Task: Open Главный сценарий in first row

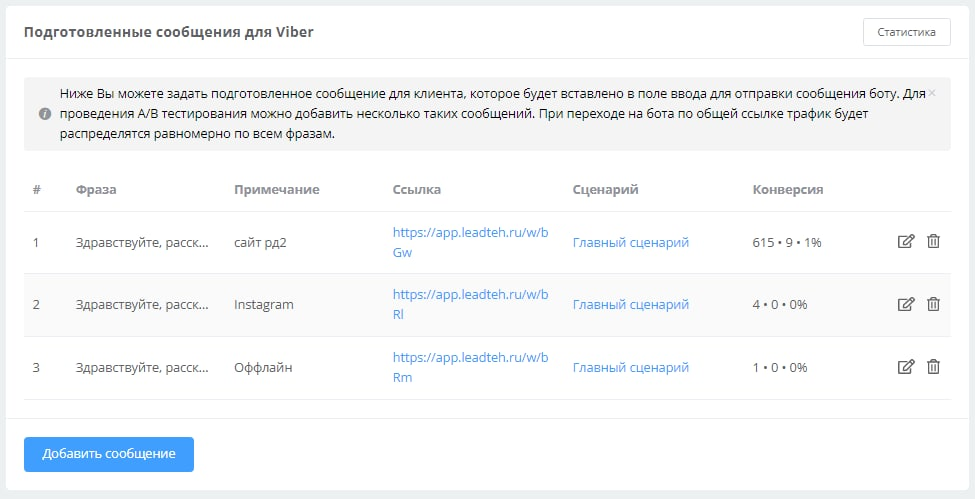Action: coord(630,242)
